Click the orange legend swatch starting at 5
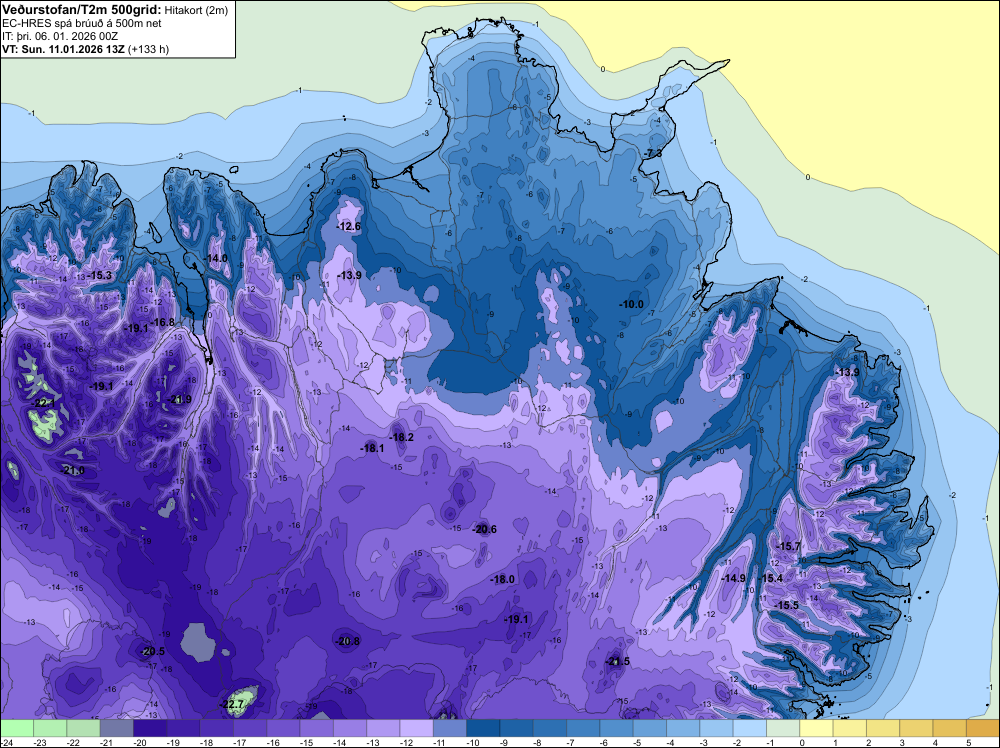Viewport: 1000px width, 748px height. pos(983,728)
